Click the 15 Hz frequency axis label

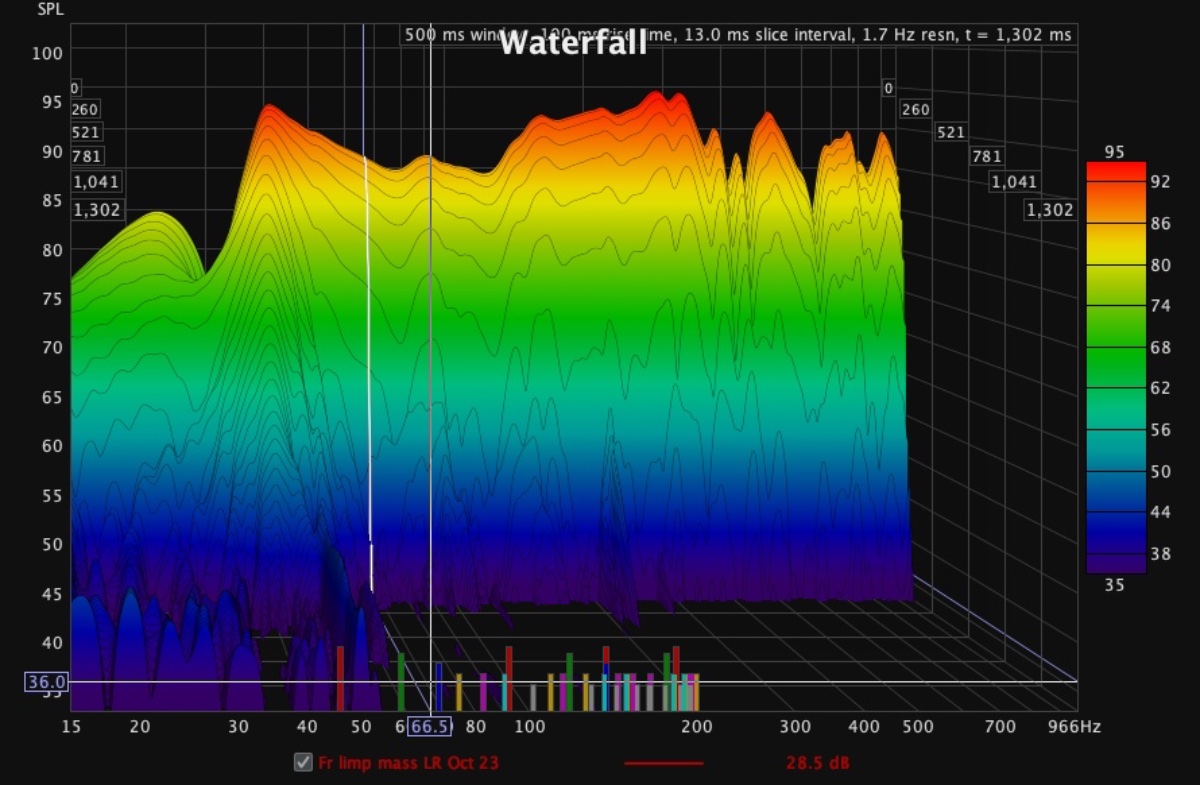(x=71, y=727)
